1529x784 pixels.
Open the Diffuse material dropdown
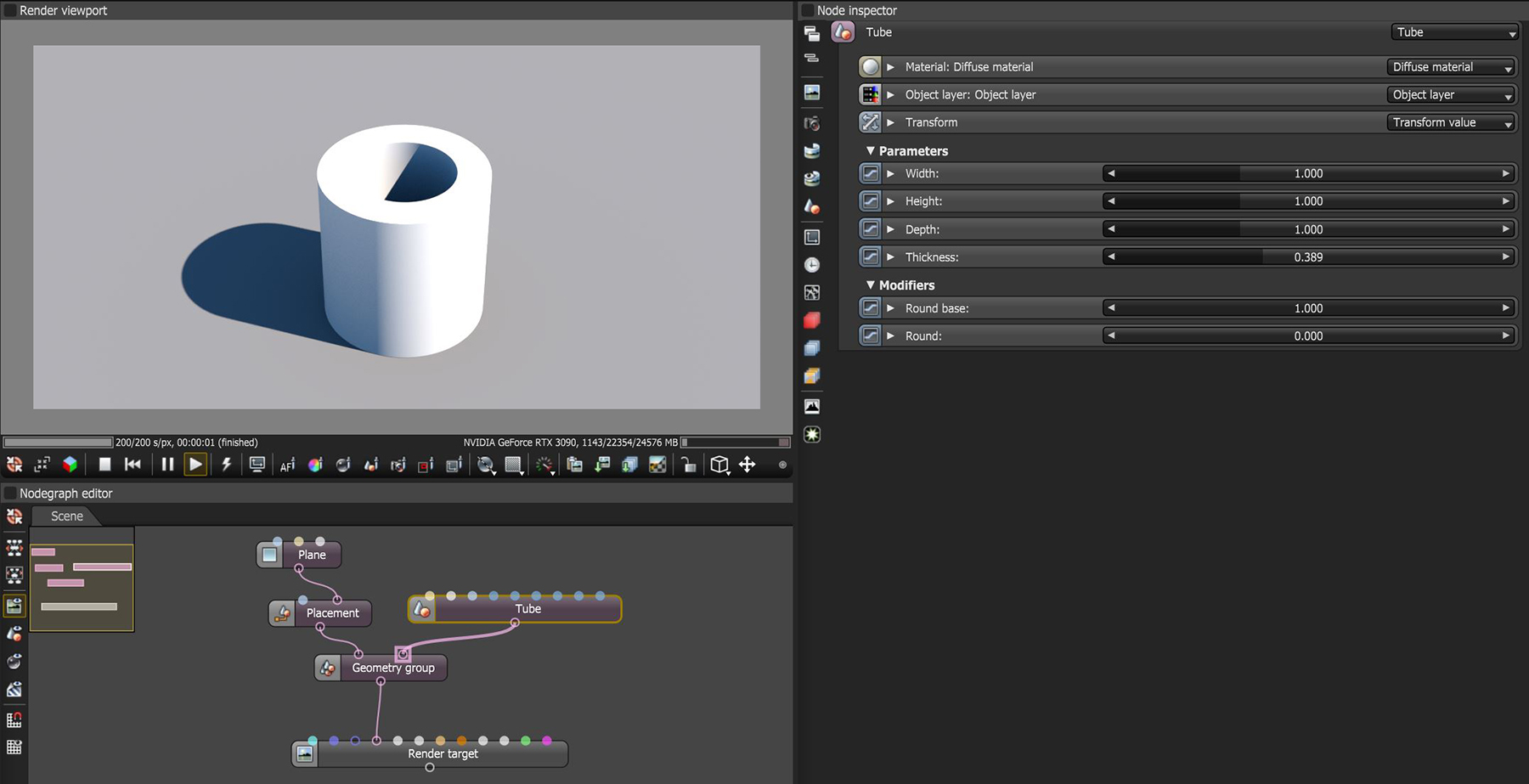pos(1452,67)
